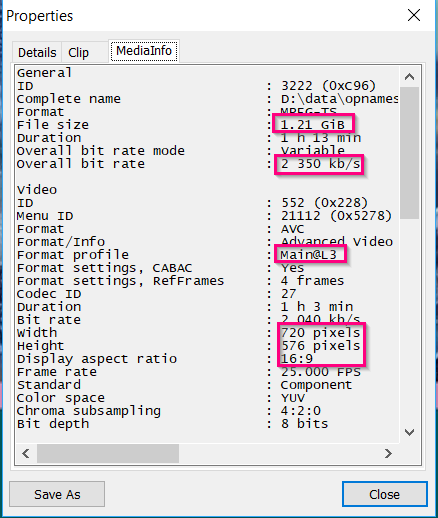
Task: Click the horizontal scrollbar left arrow
Action: (x=26, y=453)
